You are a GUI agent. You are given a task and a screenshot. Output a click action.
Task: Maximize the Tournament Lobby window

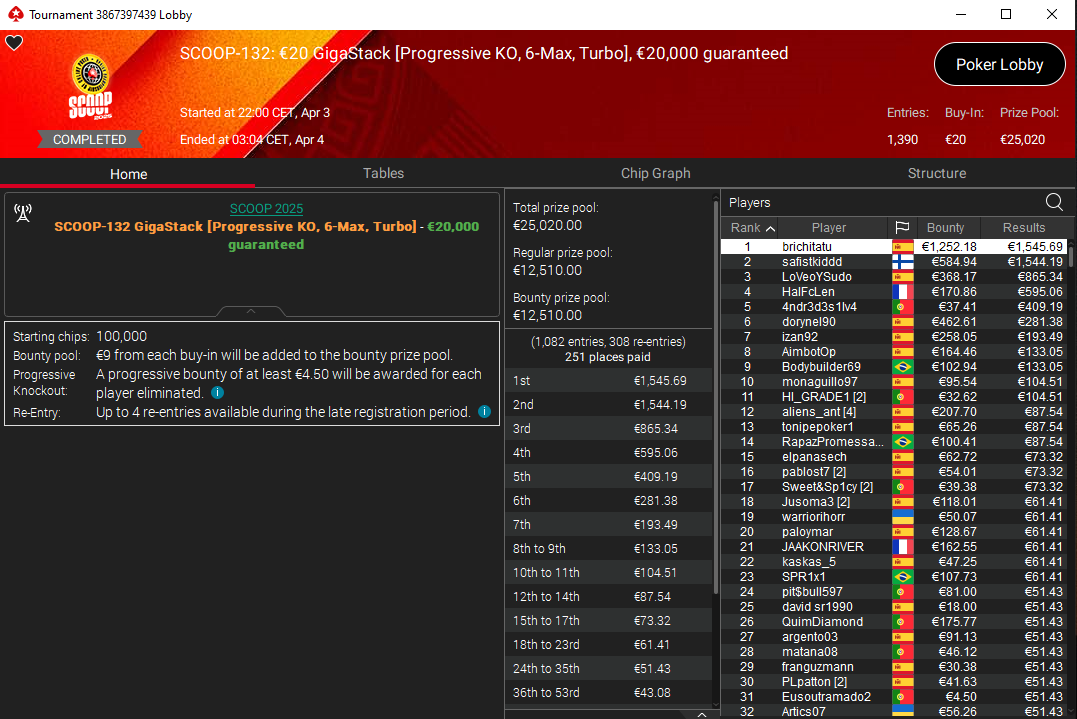point(1006,14)
